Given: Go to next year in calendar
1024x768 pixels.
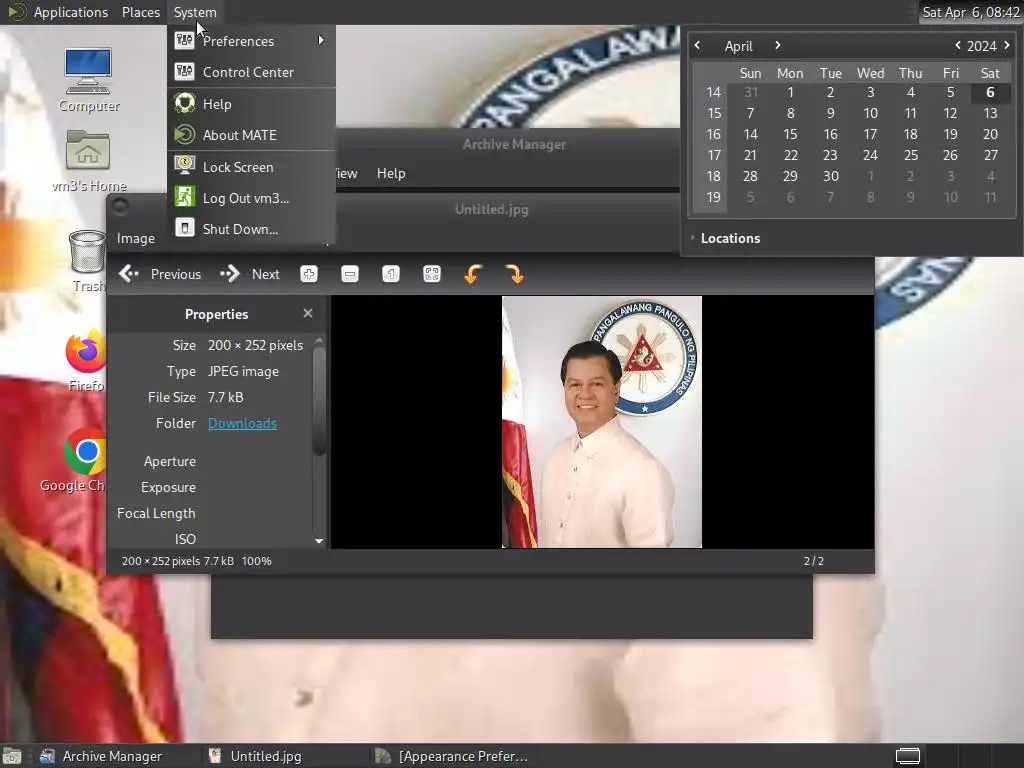Looking at the screenshot, I should tap(1006, 45).
